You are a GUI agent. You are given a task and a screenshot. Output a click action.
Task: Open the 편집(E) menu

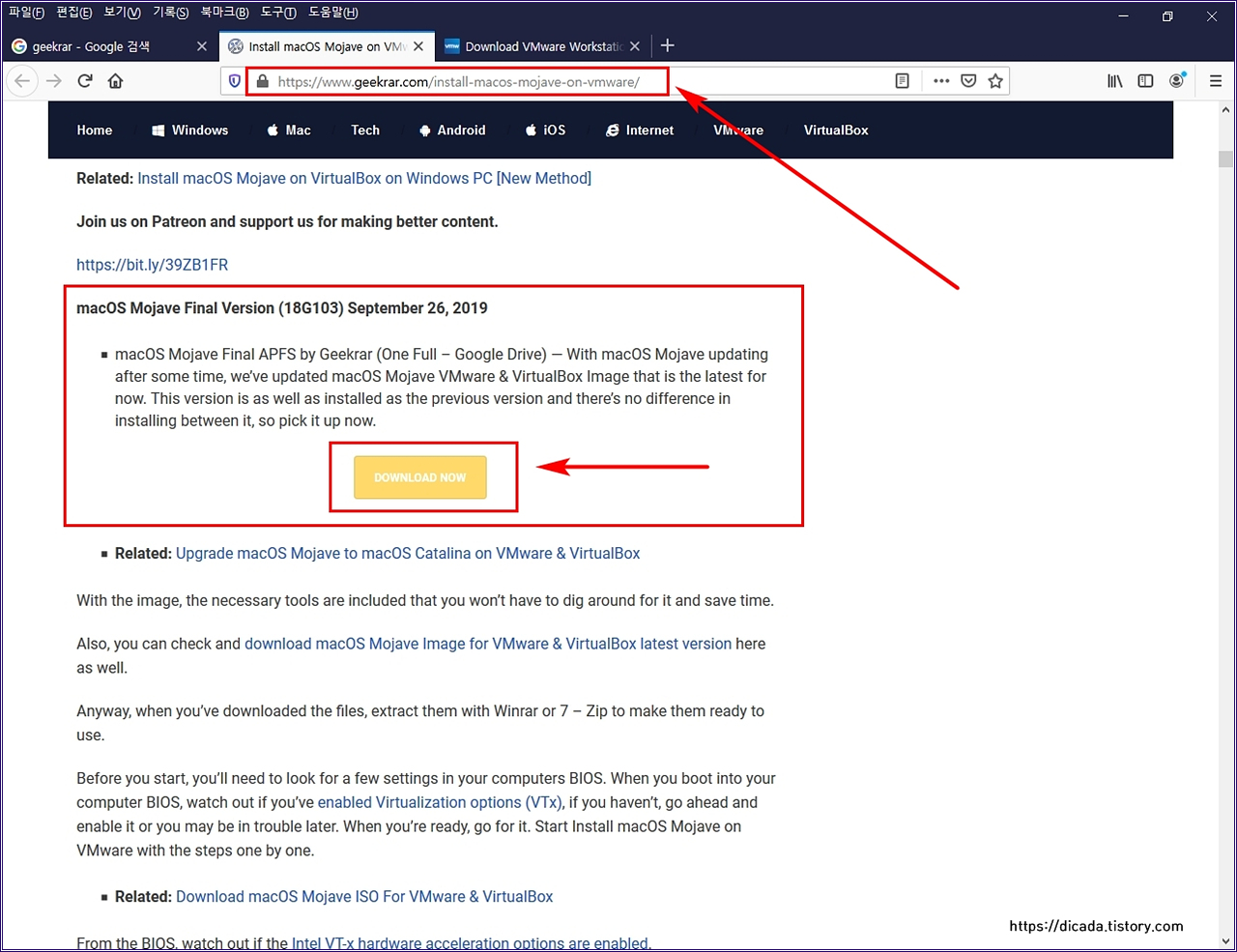[74, 13]
